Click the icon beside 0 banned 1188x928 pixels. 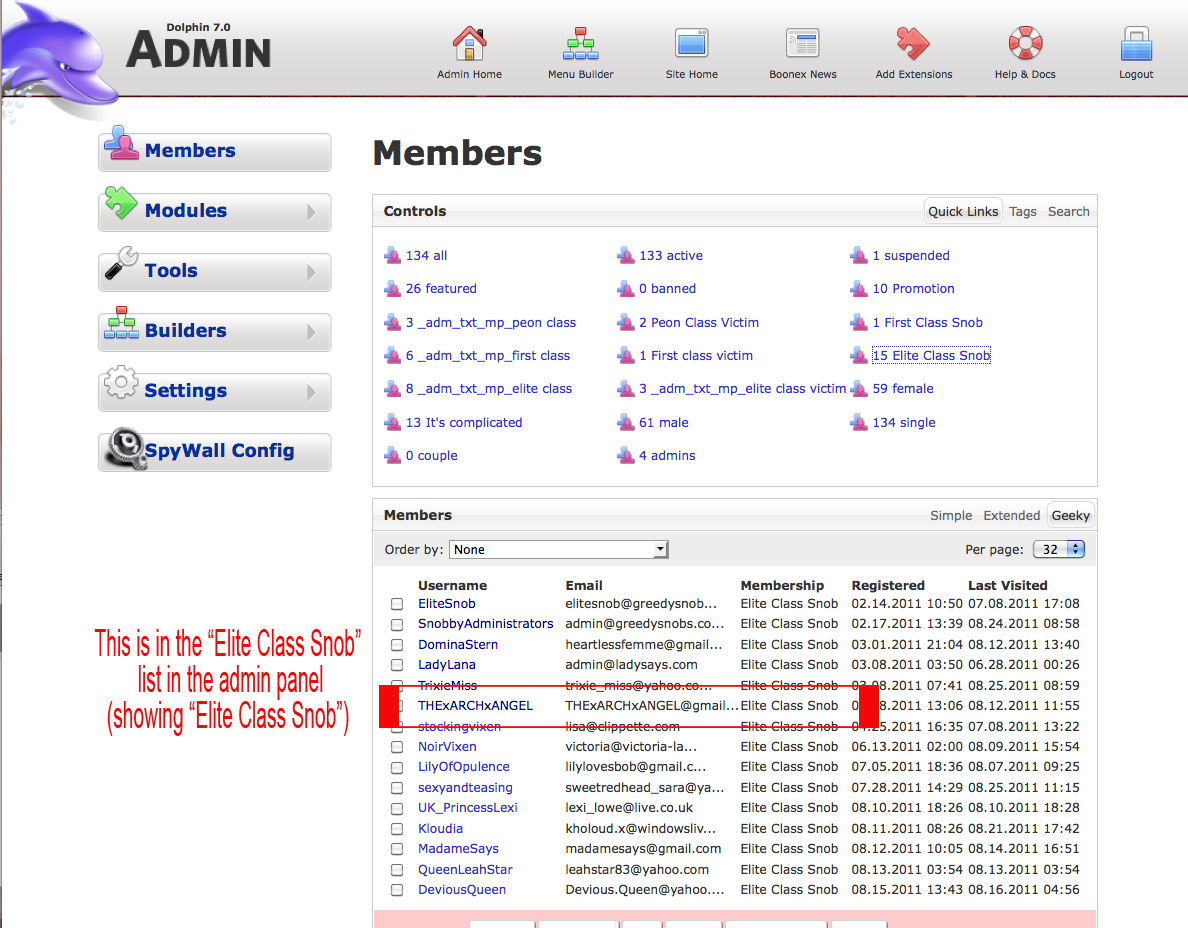(x=626, y=289)
